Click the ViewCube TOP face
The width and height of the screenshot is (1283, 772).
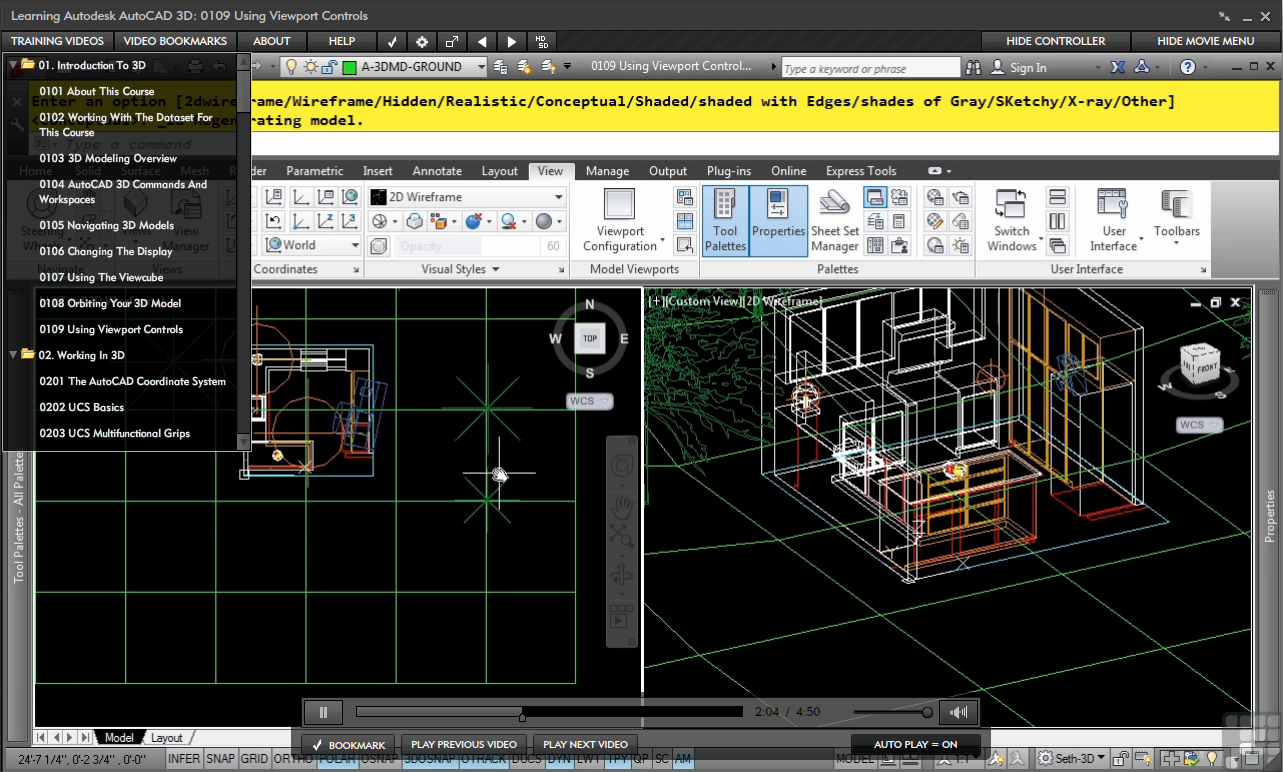click(x=590, y=338)
